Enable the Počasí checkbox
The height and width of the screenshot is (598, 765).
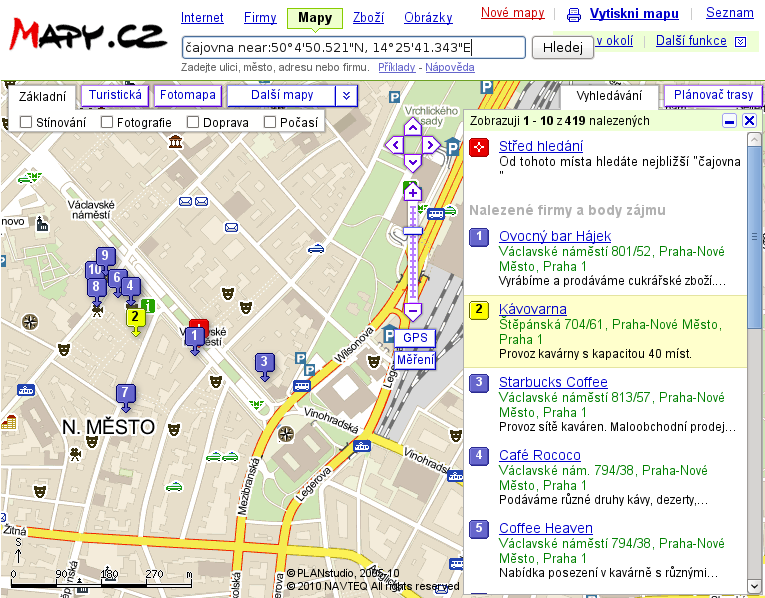tap(270, 122)
